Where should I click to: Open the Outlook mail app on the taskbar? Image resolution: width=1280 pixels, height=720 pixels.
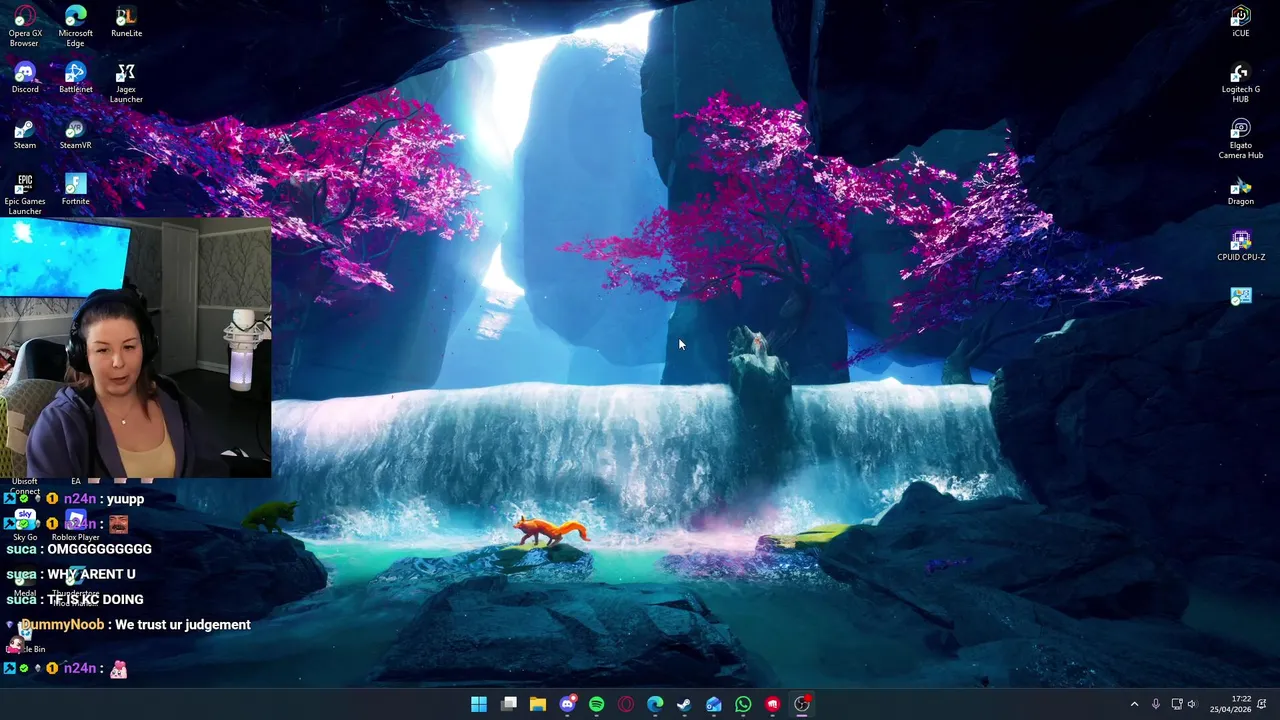(714, 704)
